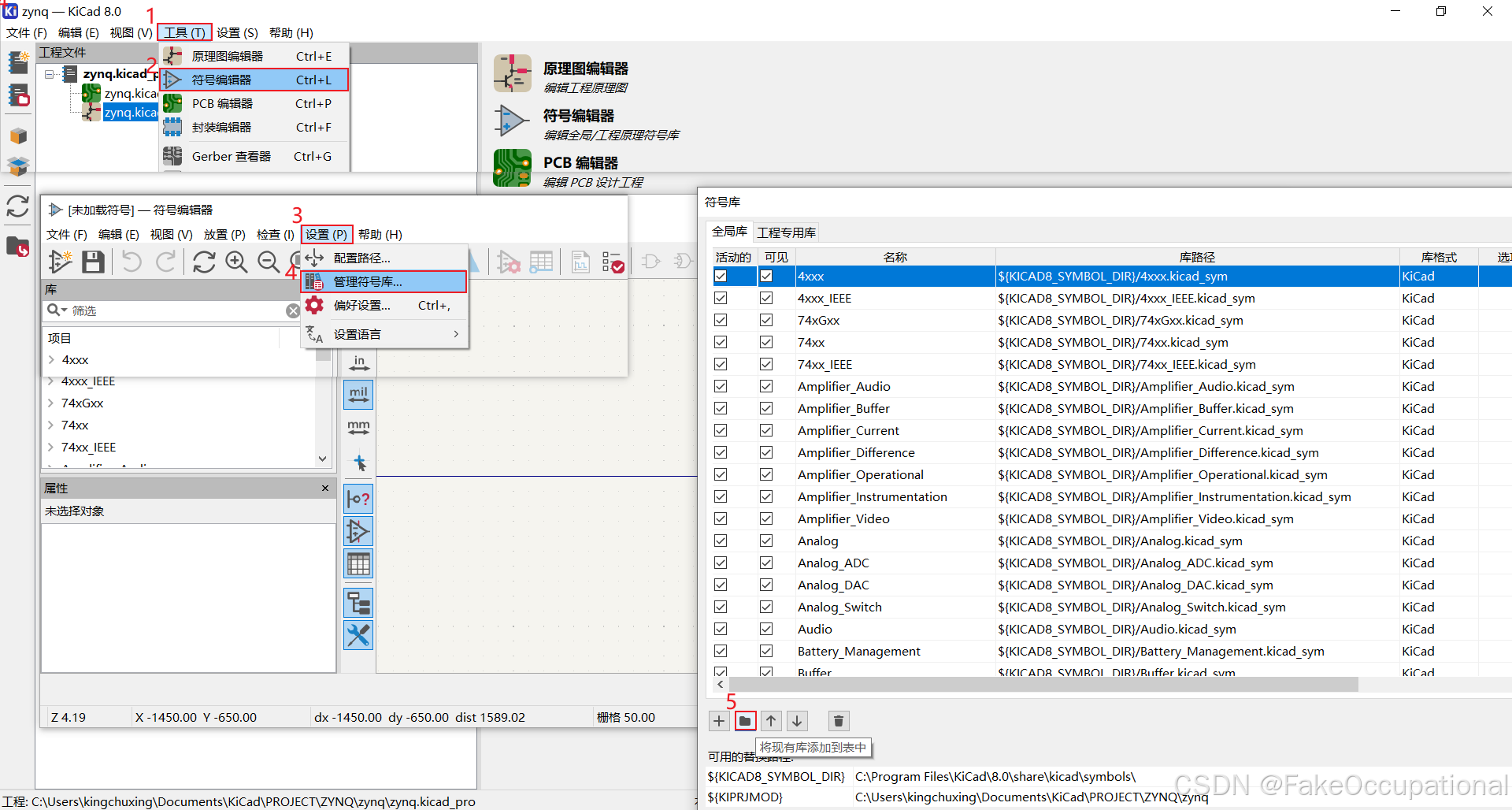
Task: Select mils unit button in left toolbar
Action: 358,395
